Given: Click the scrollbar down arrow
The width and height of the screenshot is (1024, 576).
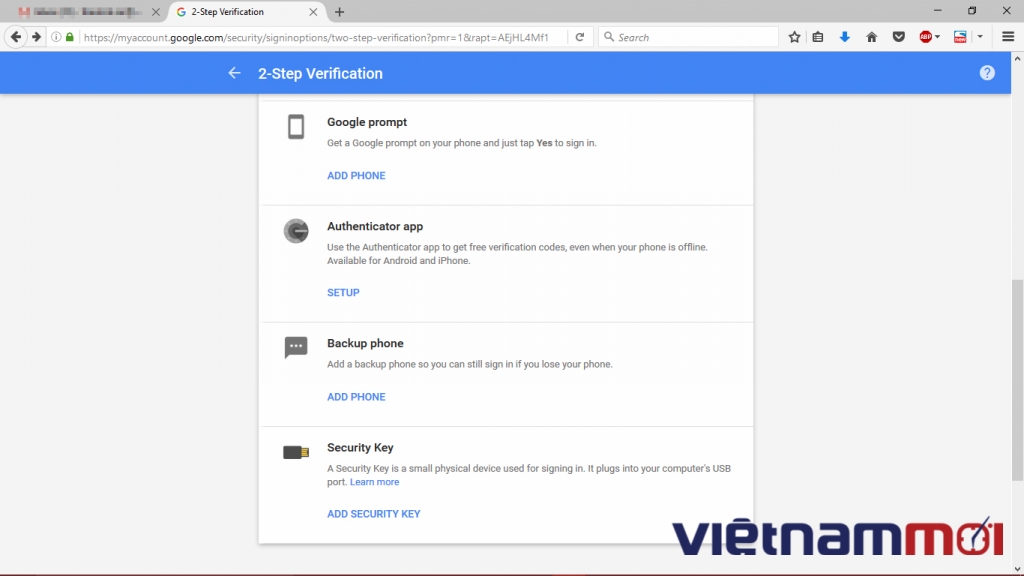Looking at the screenshot, I should click(x=1017, y=569).
